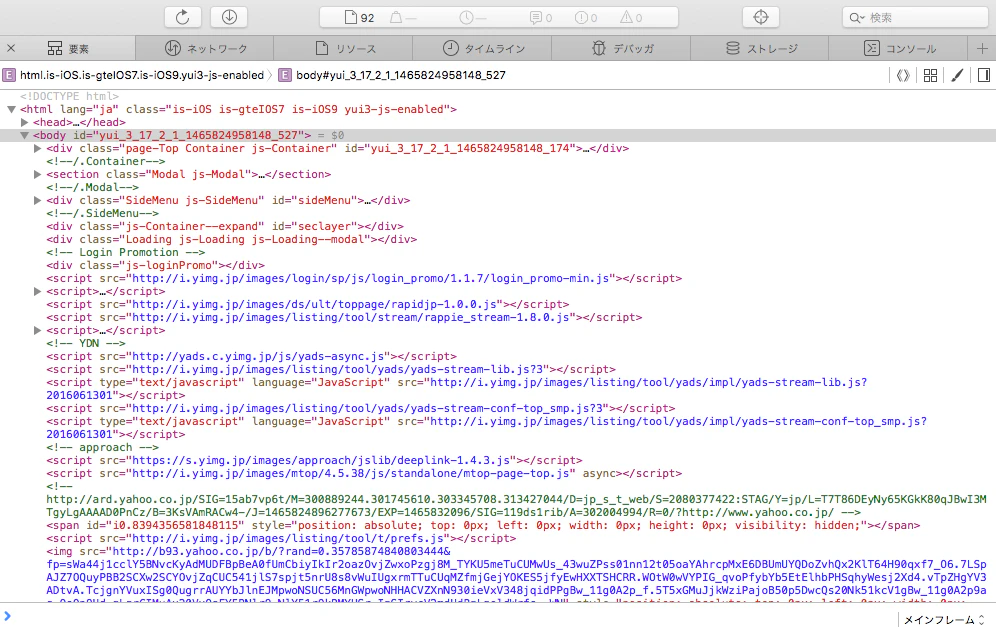Expand the script node above rapidjp script

(37, 292)
